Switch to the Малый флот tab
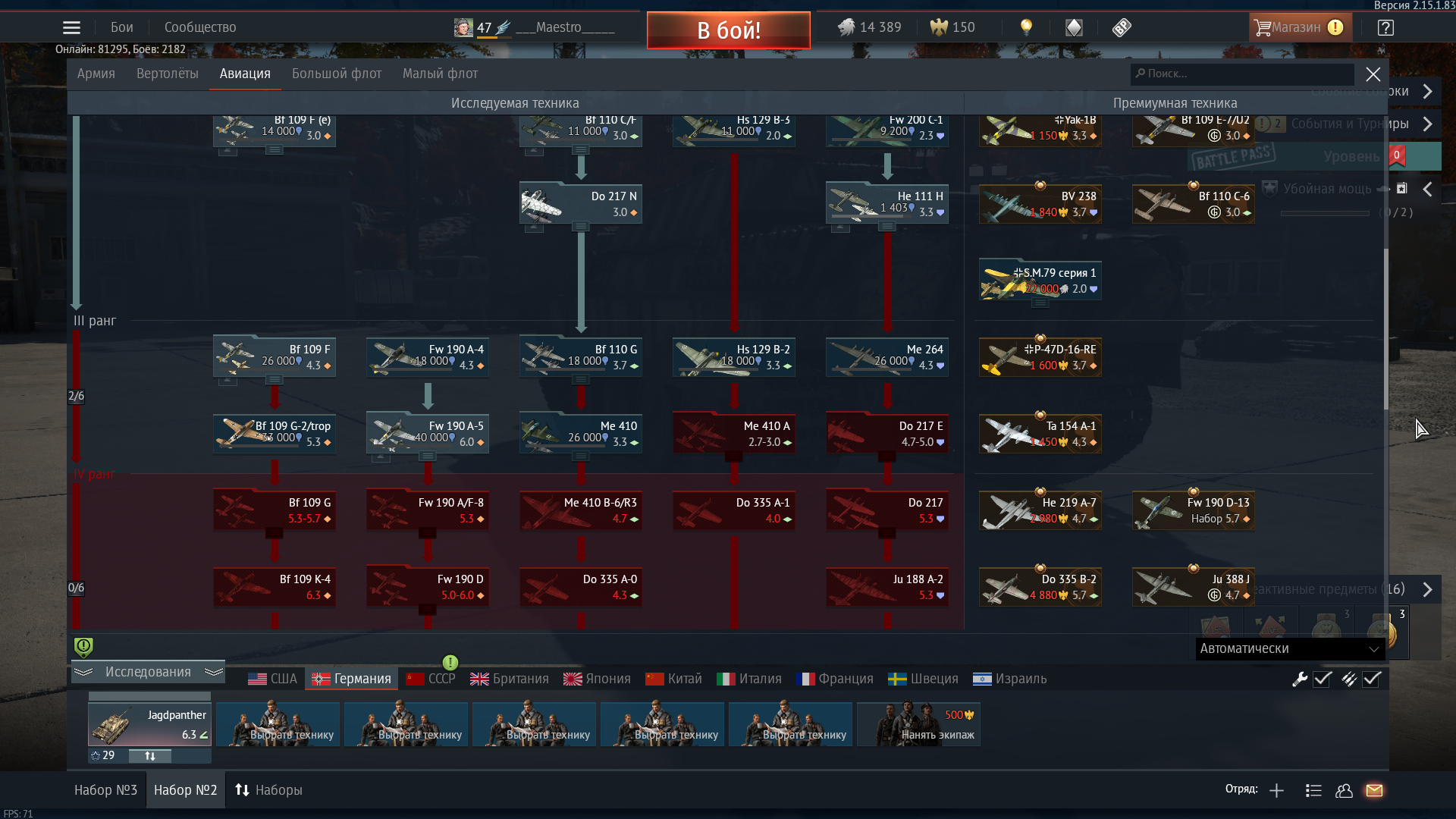Screen dimensions: 1456x819 click(x=440, y=74)
